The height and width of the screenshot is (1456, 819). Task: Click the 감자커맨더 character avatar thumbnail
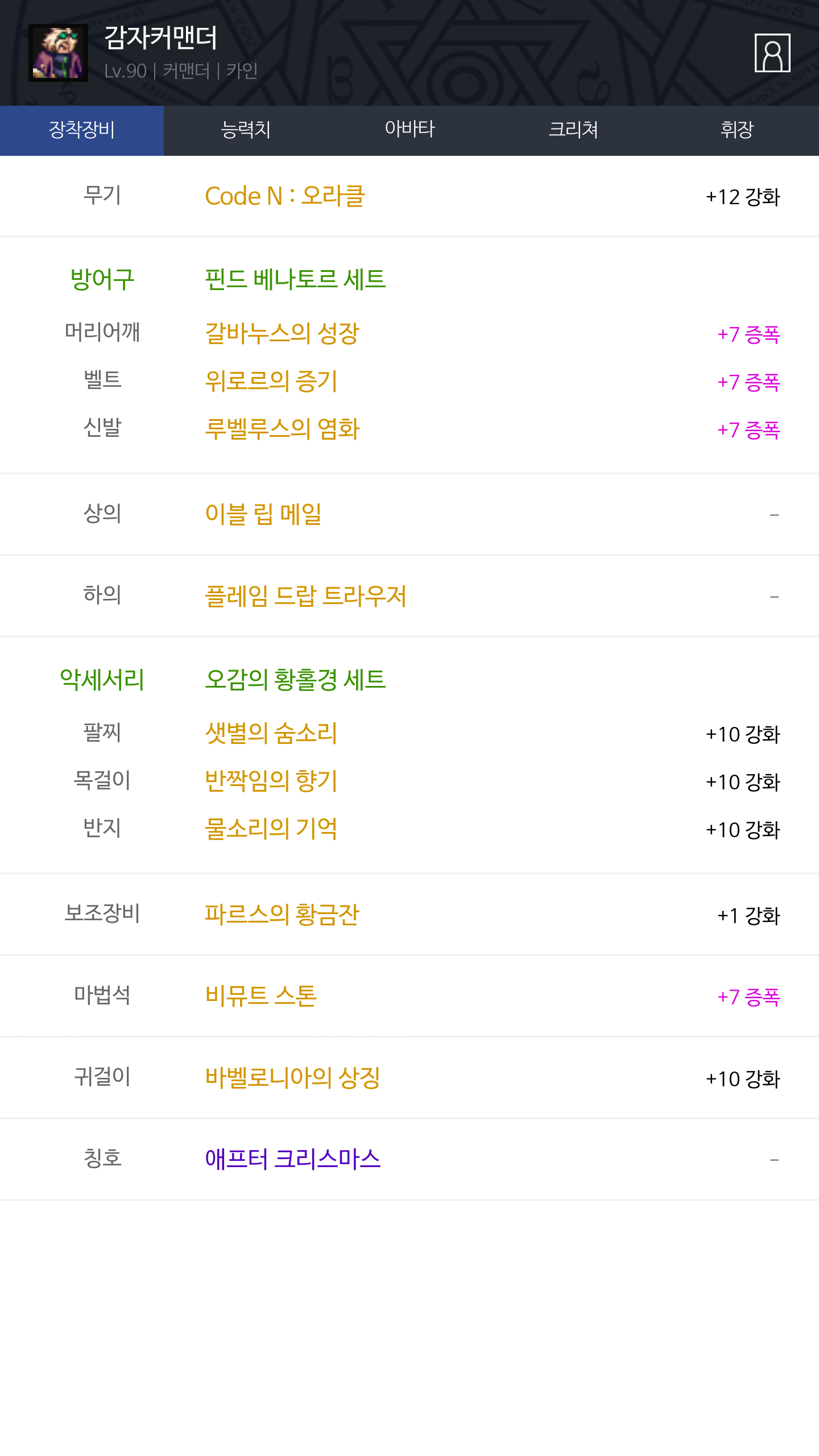point(58,53)
